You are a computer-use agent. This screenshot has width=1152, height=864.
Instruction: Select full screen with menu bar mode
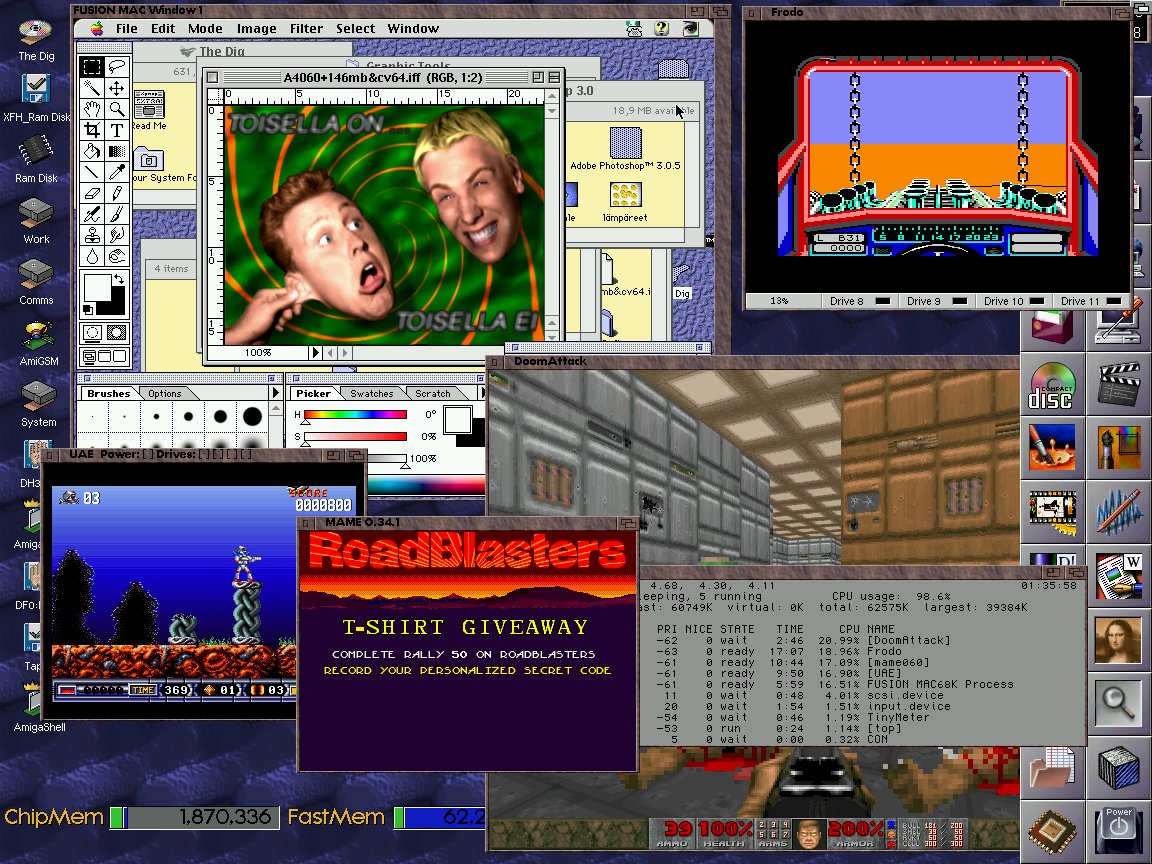104,357
